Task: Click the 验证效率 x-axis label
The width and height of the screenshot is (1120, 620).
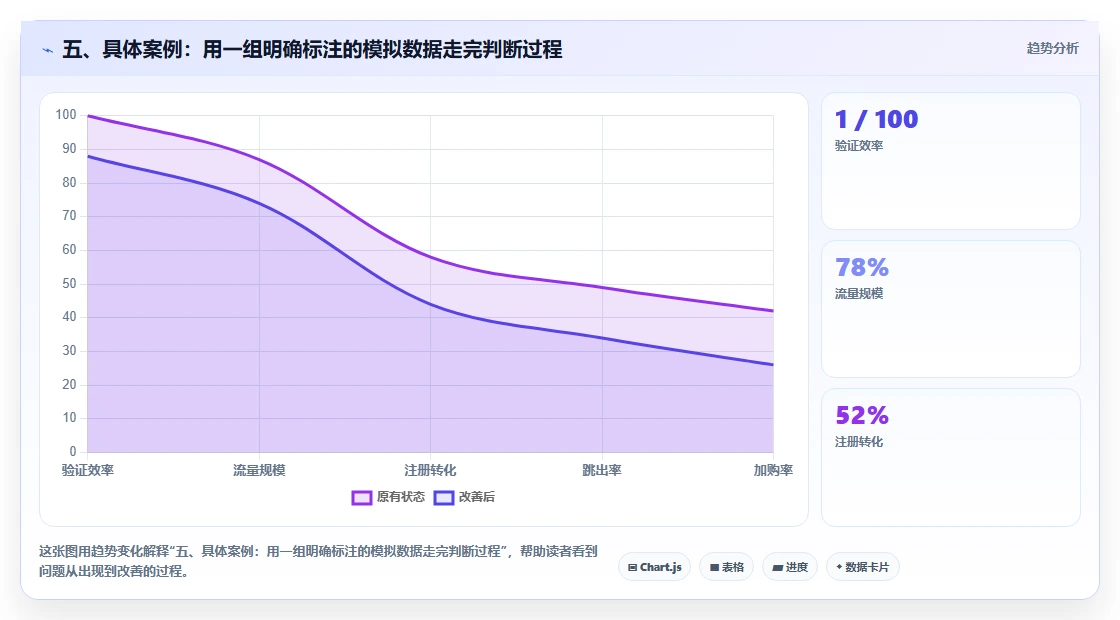Action: pos(88,470)
